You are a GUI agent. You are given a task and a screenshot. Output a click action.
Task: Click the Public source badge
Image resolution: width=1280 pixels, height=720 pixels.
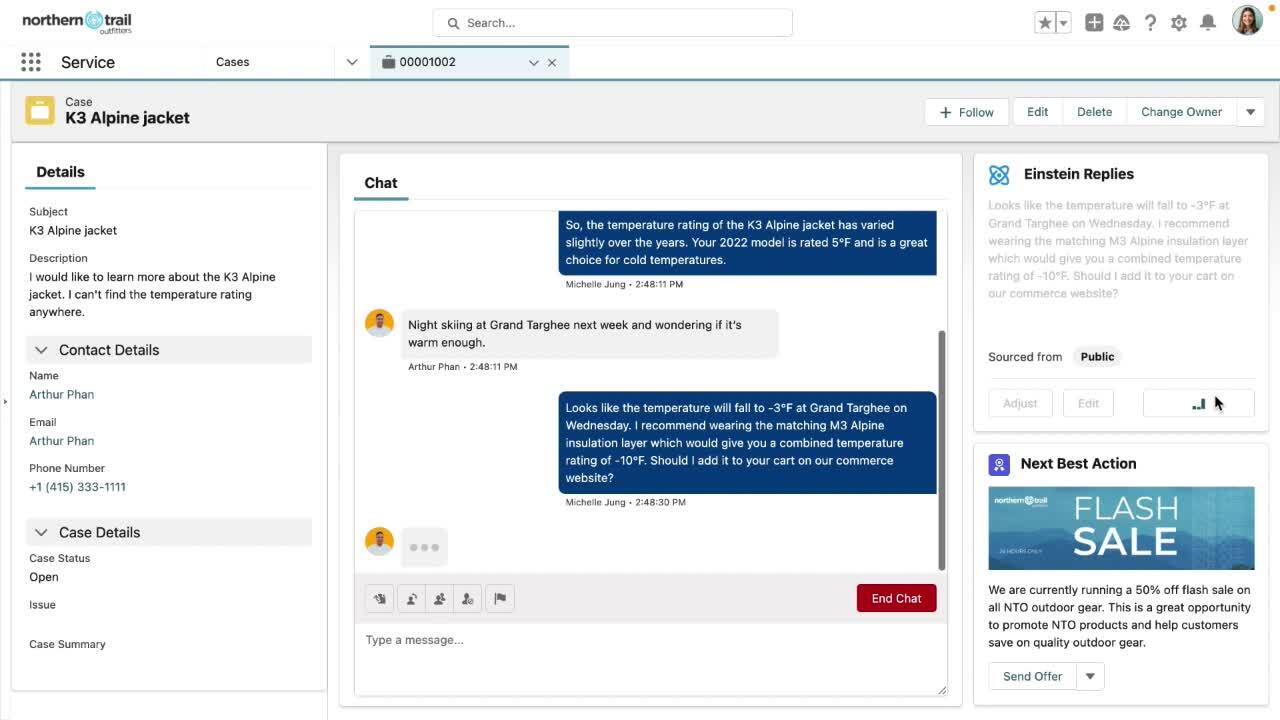[x=1097, y=357]
